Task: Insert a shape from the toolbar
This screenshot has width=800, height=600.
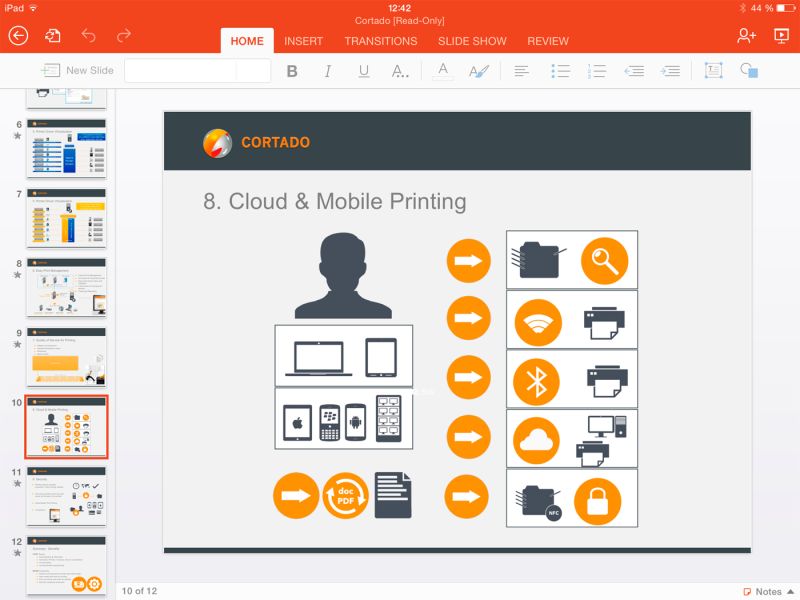Action: 750,70
